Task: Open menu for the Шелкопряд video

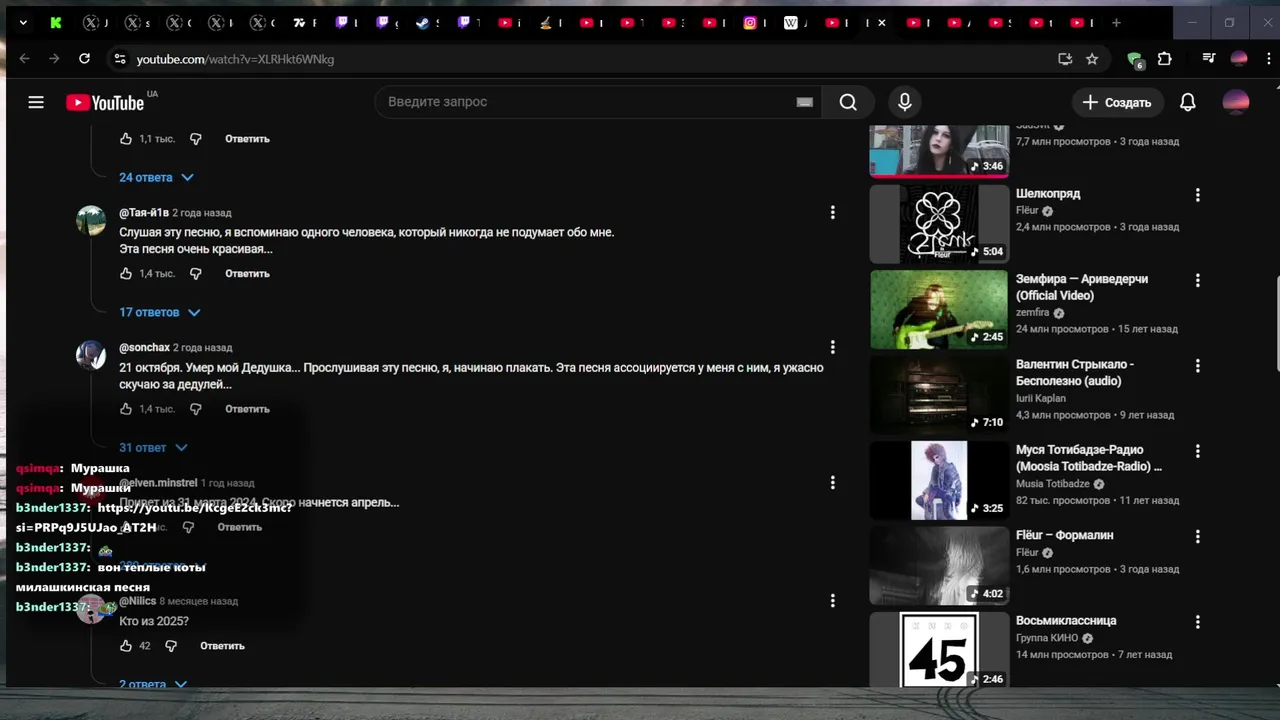Action: [x=1197, y=195]
